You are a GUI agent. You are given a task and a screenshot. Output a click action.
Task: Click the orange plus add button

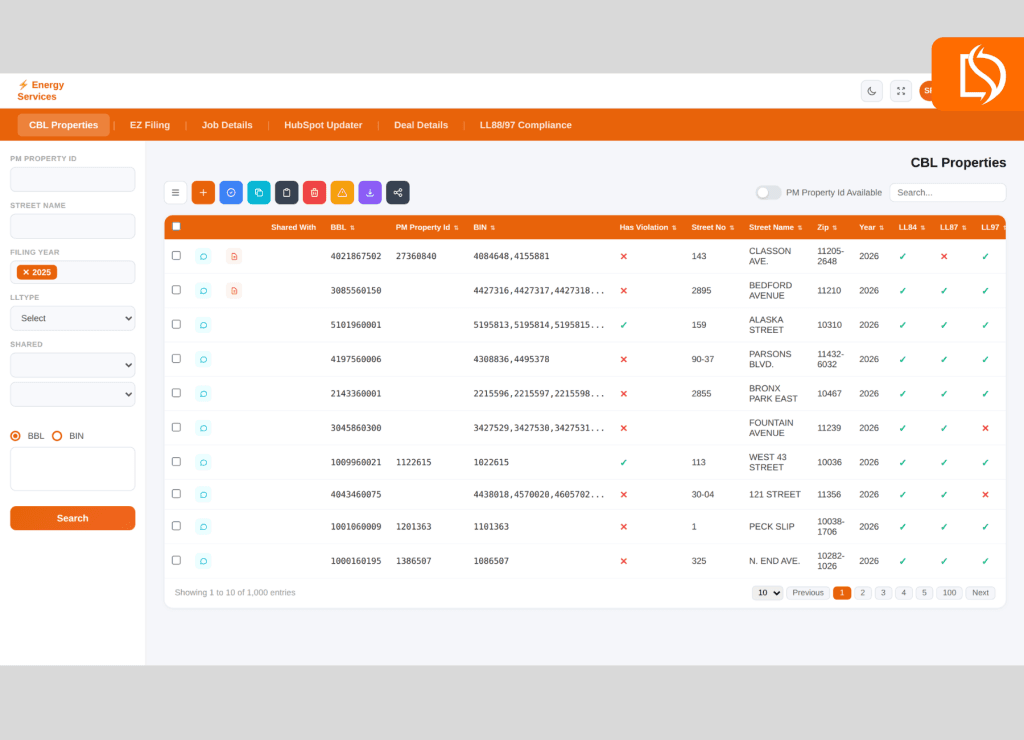point(203,193)
